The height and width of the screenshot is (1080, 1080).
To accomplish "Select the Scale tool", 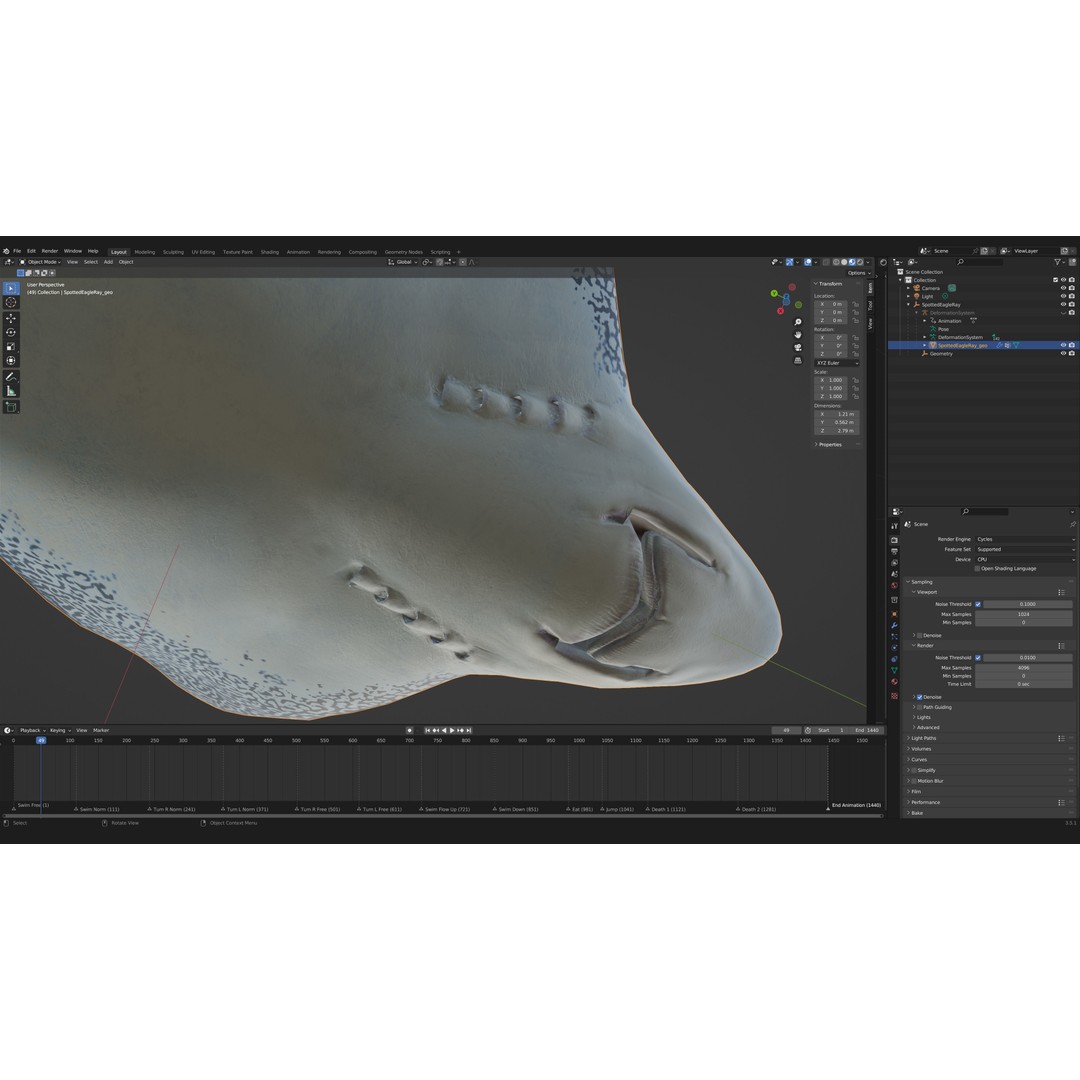I will point(11,346).
